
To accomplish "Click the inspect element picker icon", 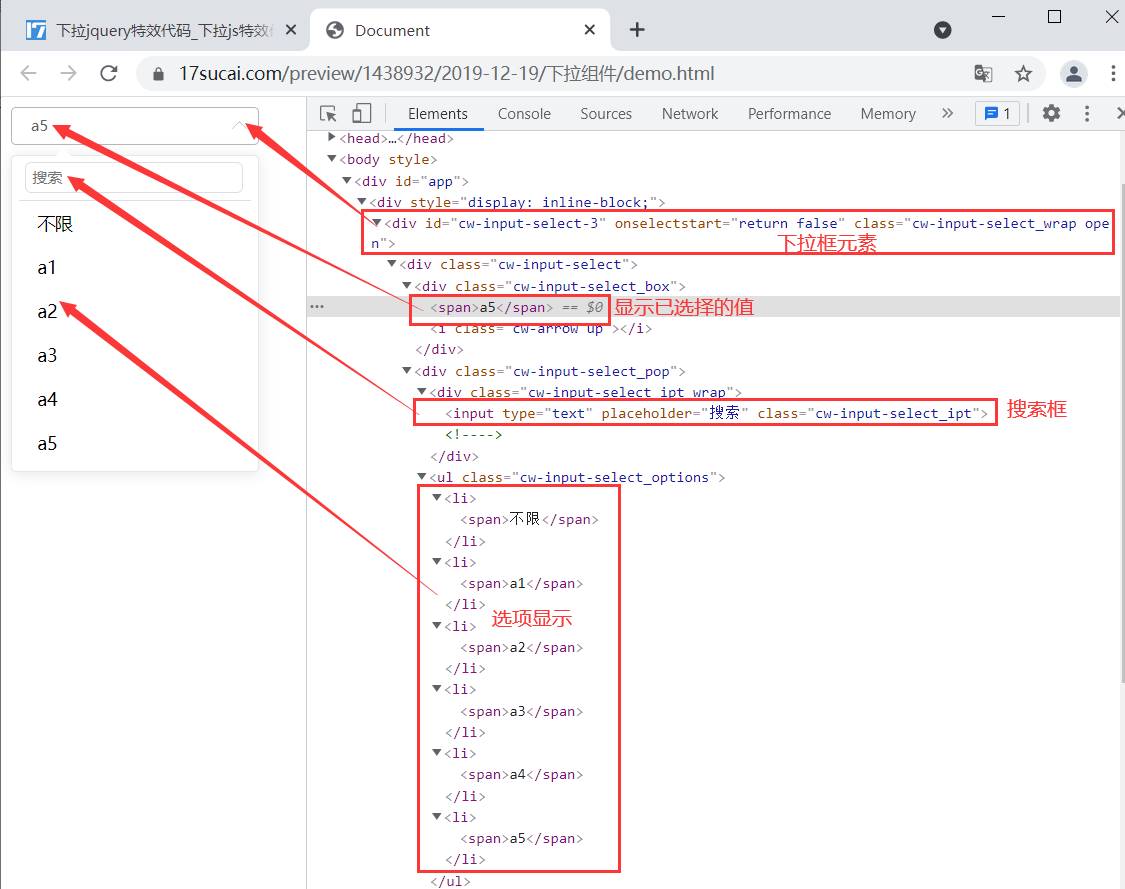I will 328,114.
